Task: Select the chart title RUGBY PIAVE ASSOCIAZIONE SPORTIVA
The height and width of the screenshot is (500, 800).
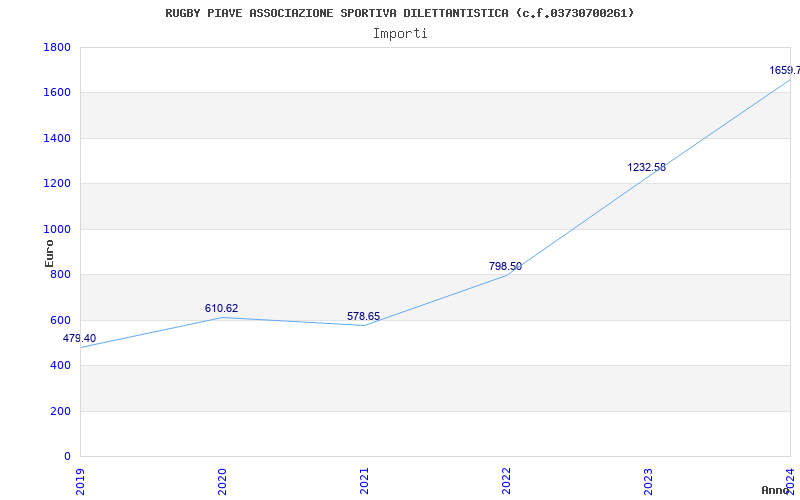Action: tap(399, 13)
